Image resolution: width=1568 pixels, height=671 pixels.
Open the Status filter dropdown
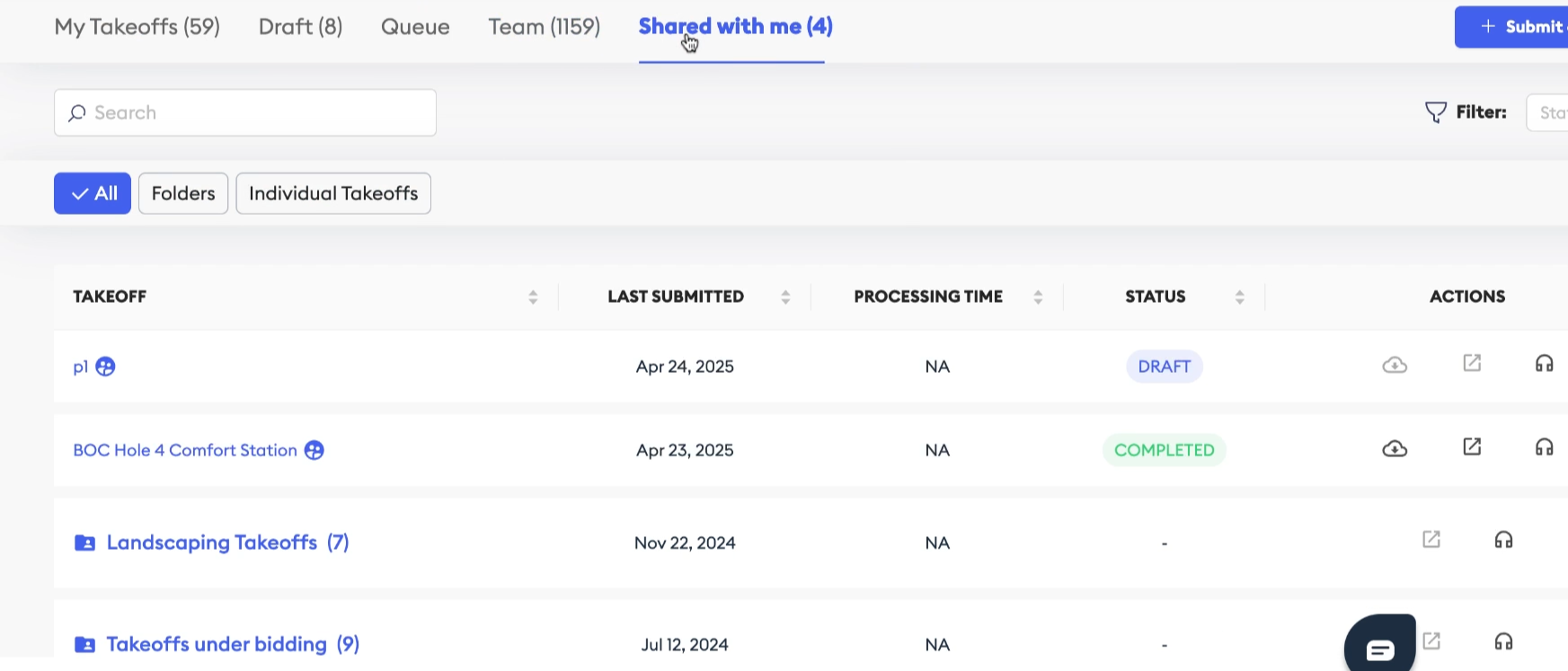(x=1550, y=112)
